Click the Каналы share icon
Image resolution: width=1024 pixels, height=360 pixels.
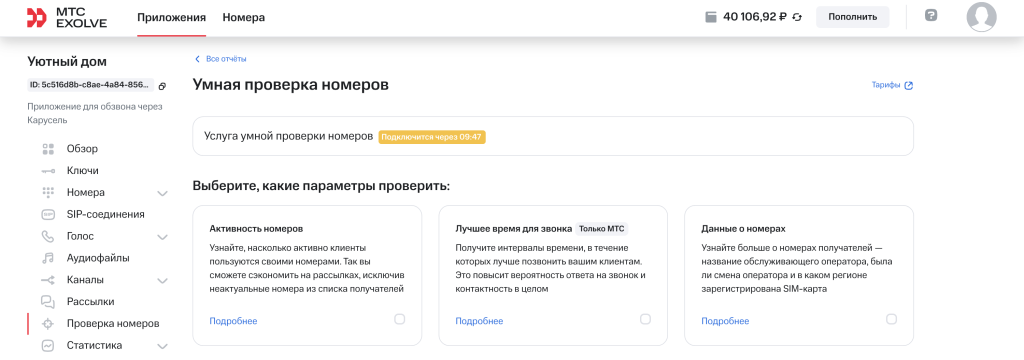click(x=48, y=280)
